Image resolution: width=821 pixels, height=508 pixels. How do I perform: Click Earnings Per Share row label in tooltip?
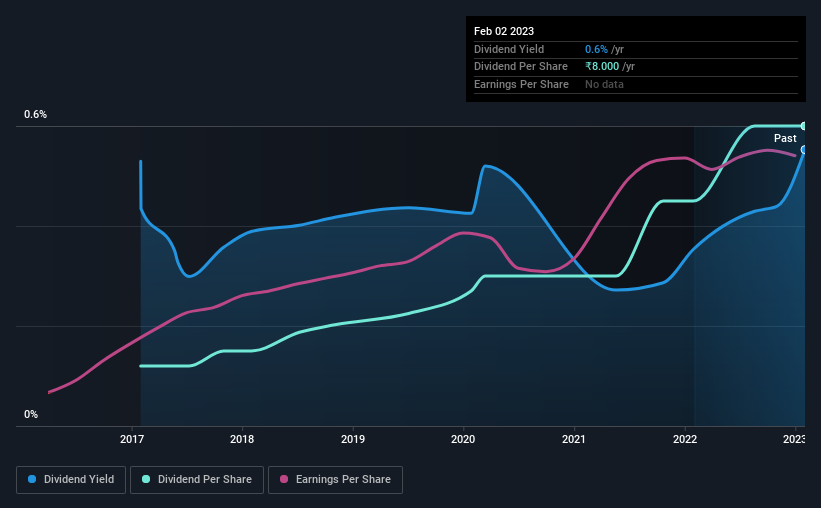pos(521,84)
